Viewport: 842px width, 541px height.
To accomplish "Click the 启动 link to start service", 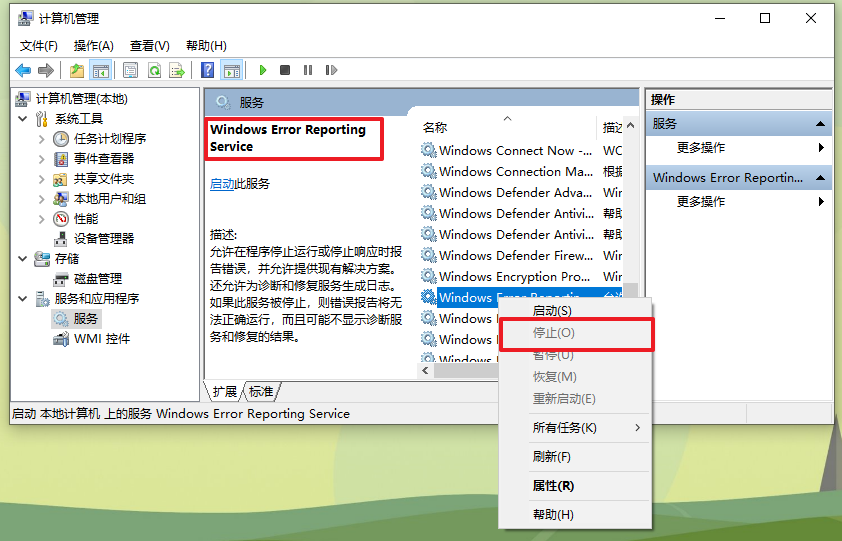I will 221,184.
